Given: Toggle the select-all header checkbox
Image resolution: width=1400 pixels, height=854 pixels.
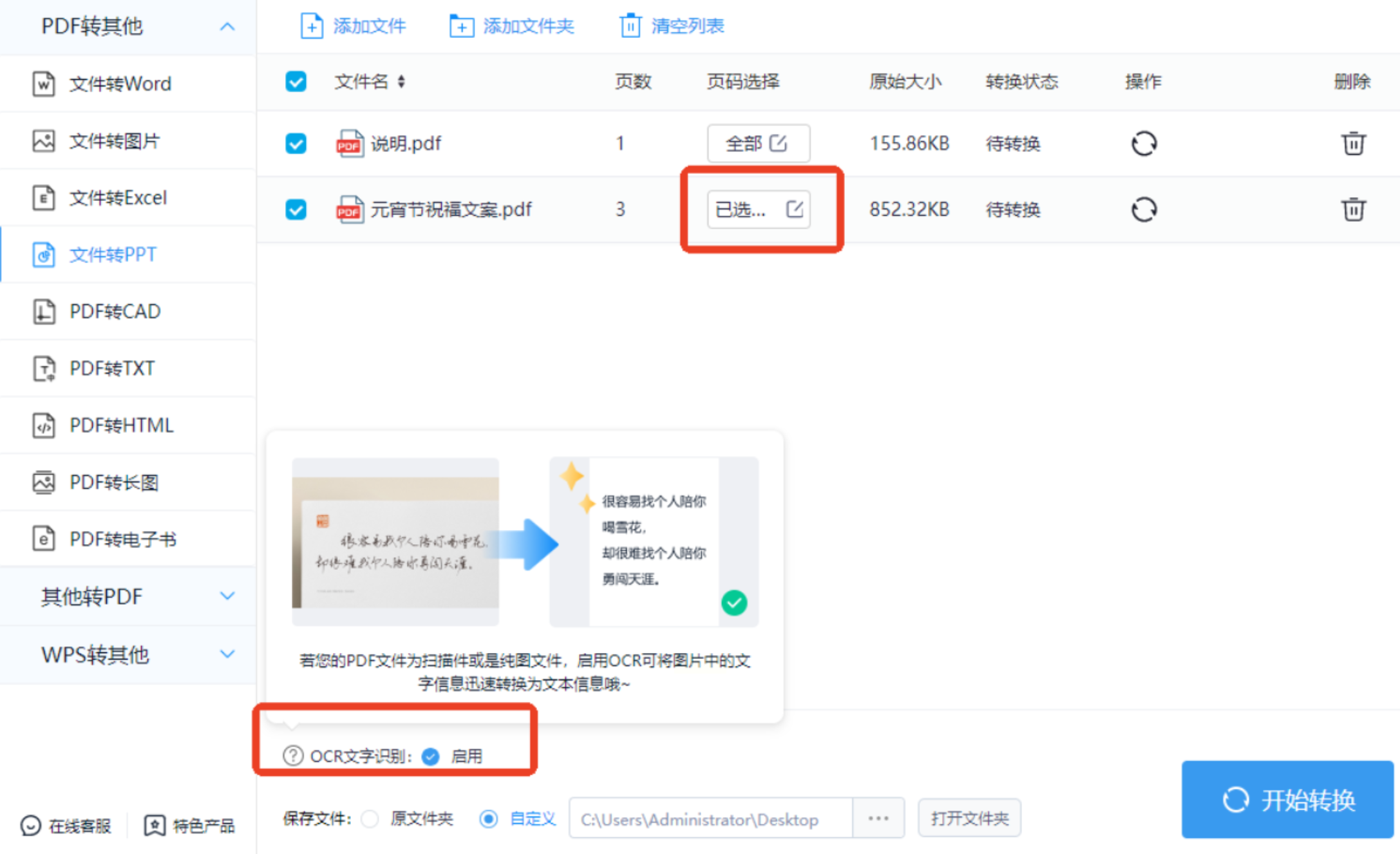Looking at the screenshot, I should tap(296, 82).
